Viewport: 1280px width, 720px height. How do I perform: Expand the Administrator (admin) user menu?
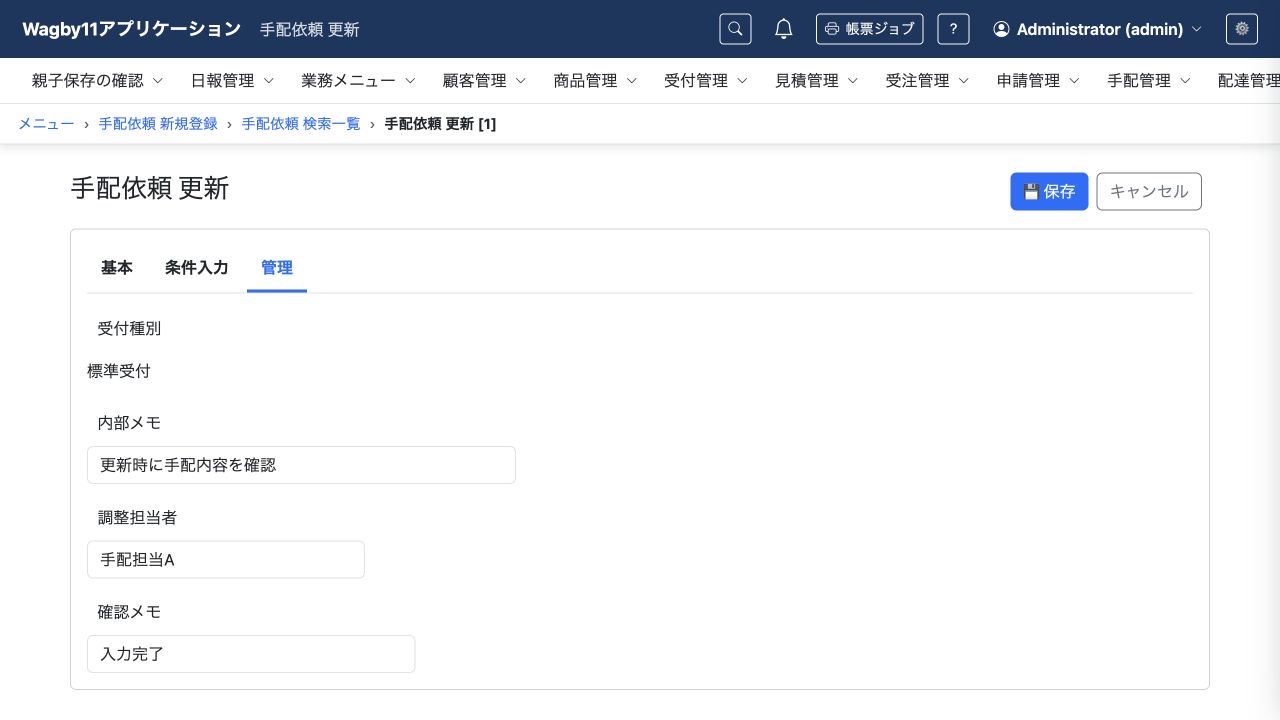coord(1097,29)
